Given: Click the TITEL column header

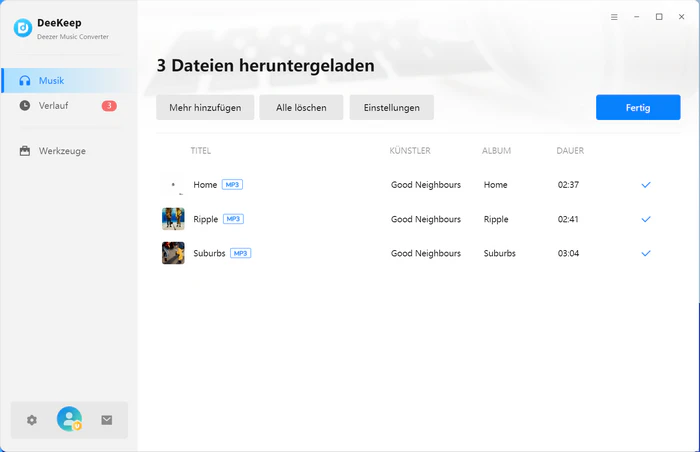Looking at the screenshot, I should tap(201, 151).
